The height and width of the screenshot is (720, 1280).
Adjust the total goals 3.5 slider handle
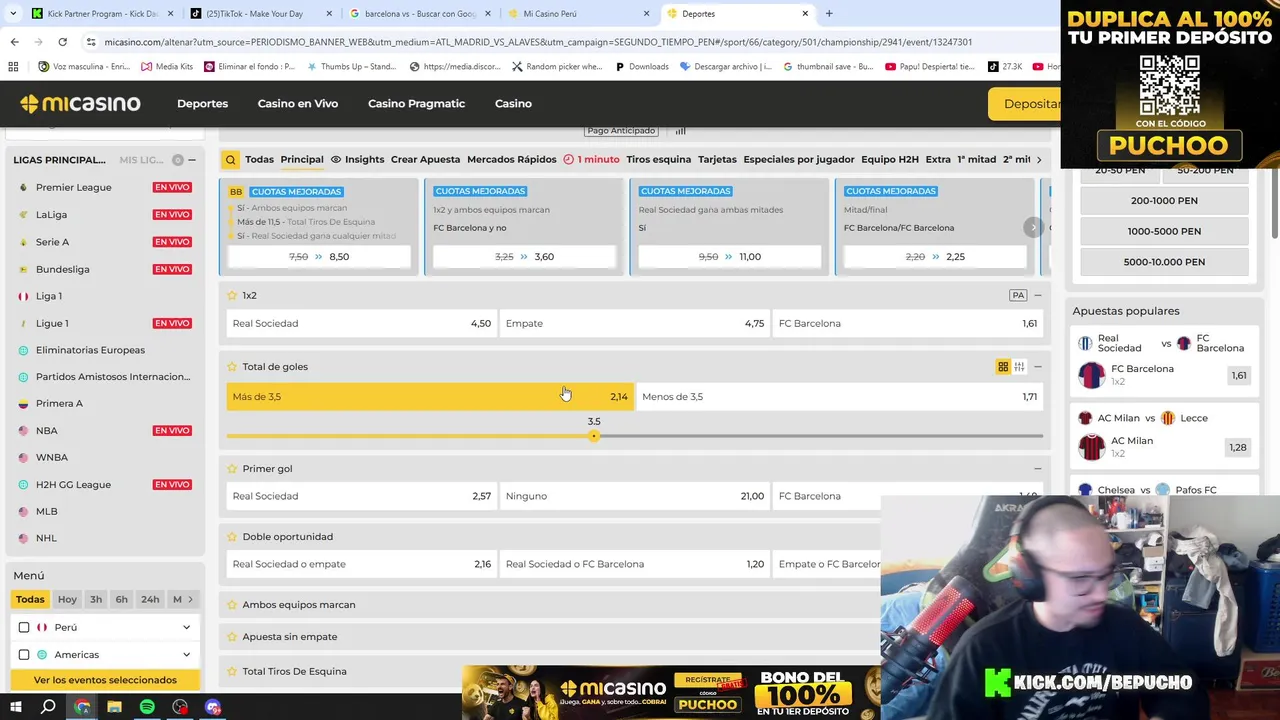pos(594,436)
